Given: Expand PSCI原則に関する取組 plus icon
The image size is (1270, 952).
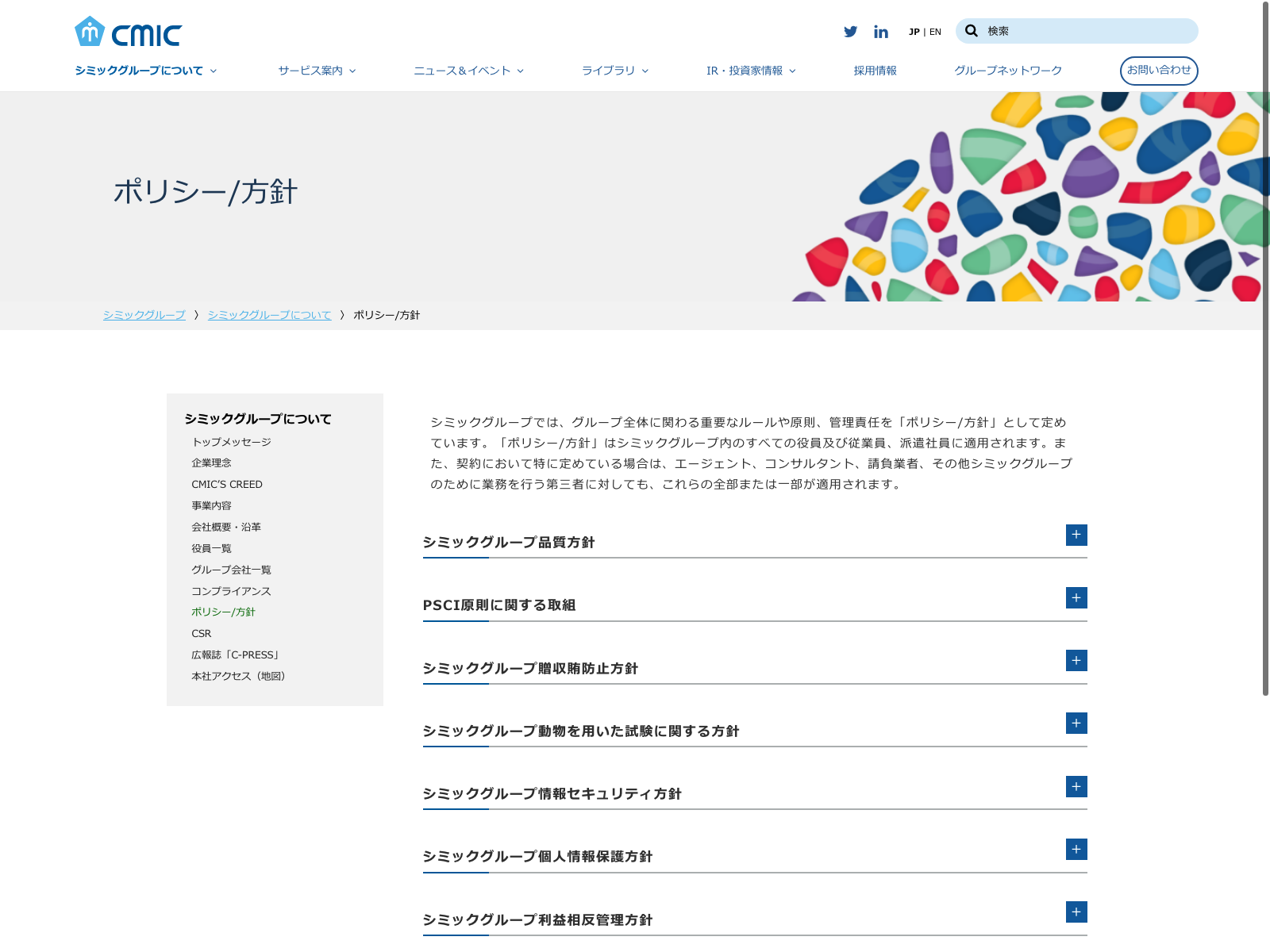Looking at the screenshot, I should [1076, 597].
